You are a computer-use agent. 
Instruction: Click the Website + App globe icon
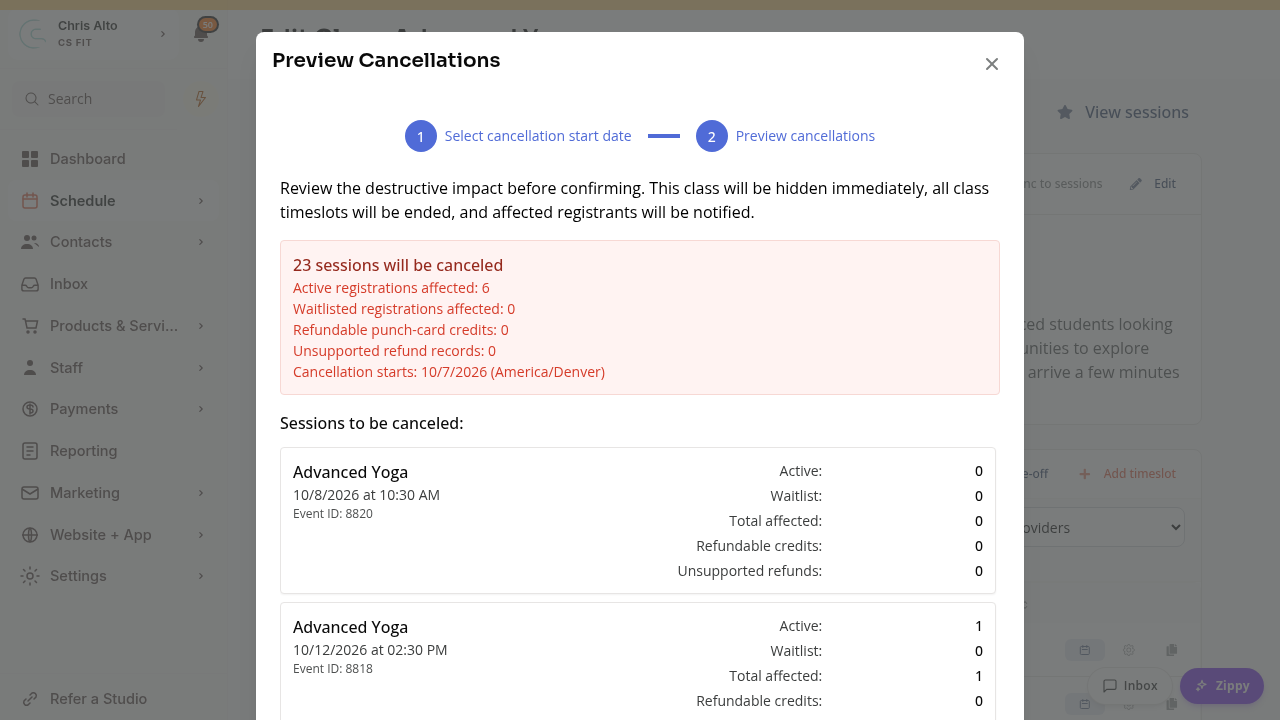point(30,535)
